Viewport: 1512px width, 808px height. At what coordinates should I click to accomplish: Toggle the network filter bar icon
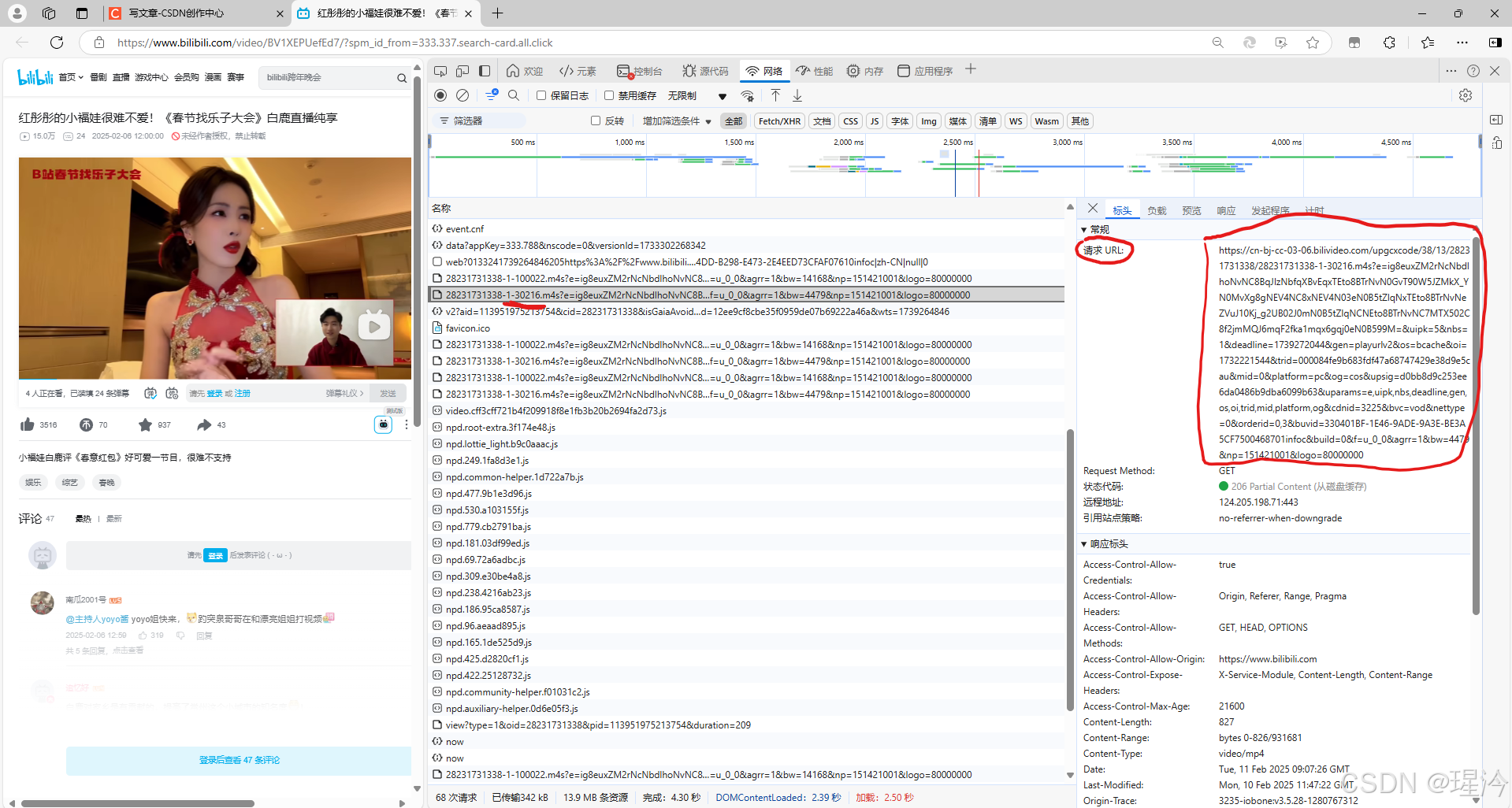click(492, 95)
